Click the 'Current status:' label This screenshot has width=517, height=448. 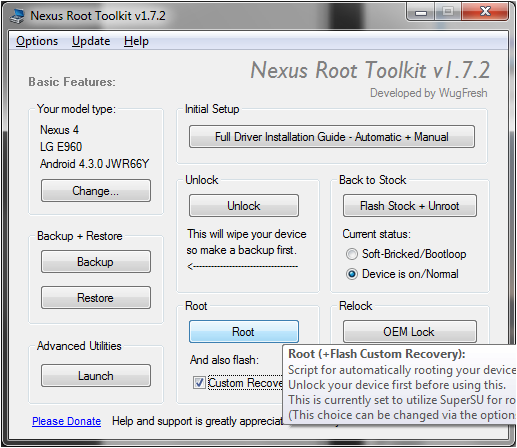click(x=377, y=234)
